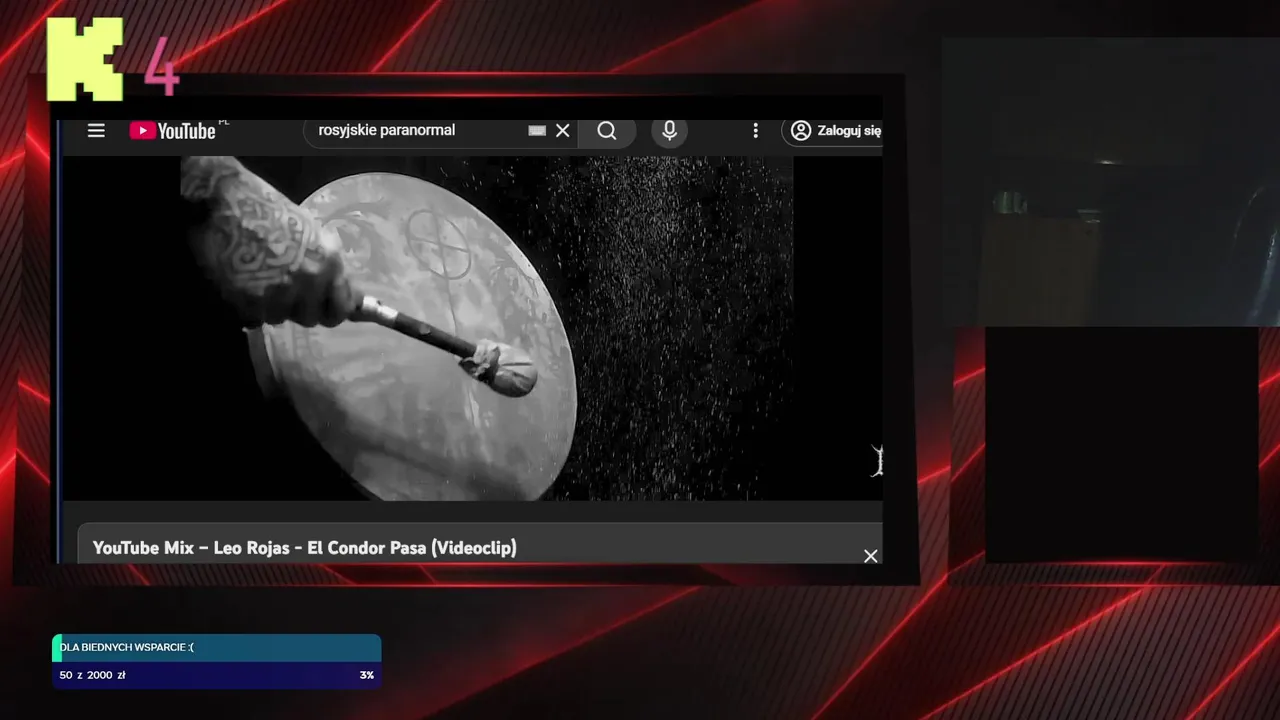Close the YouTube Mix playlist panel

[871, 556]
